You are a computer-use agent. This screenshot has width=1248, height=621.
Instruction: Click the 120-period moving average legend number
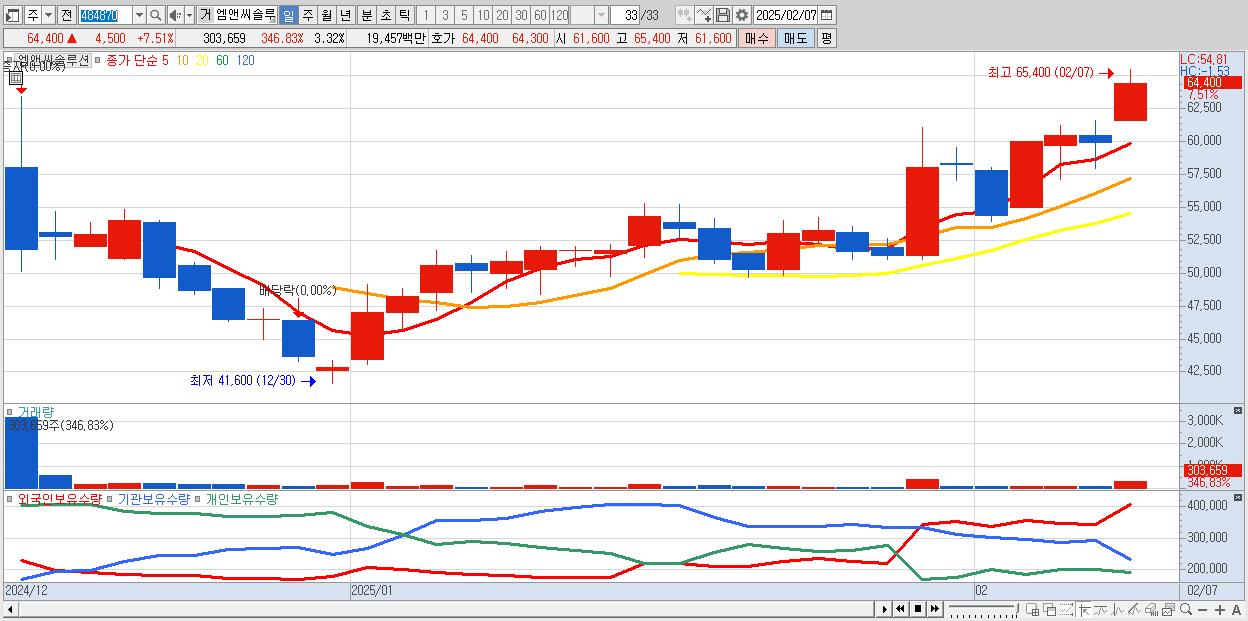(x=245, y=61)
